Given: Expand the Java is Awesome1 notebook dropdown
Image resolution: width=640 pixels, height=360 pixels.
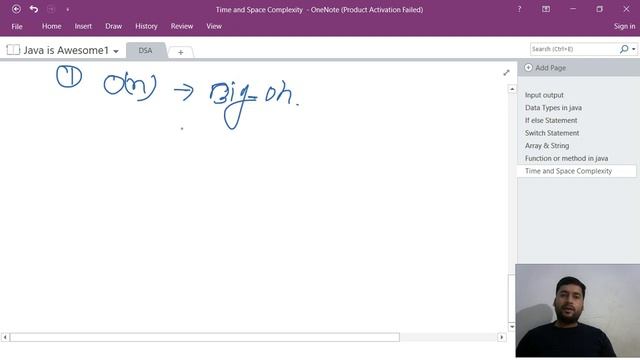Looking at the screenshot, I should pos(116,51).
